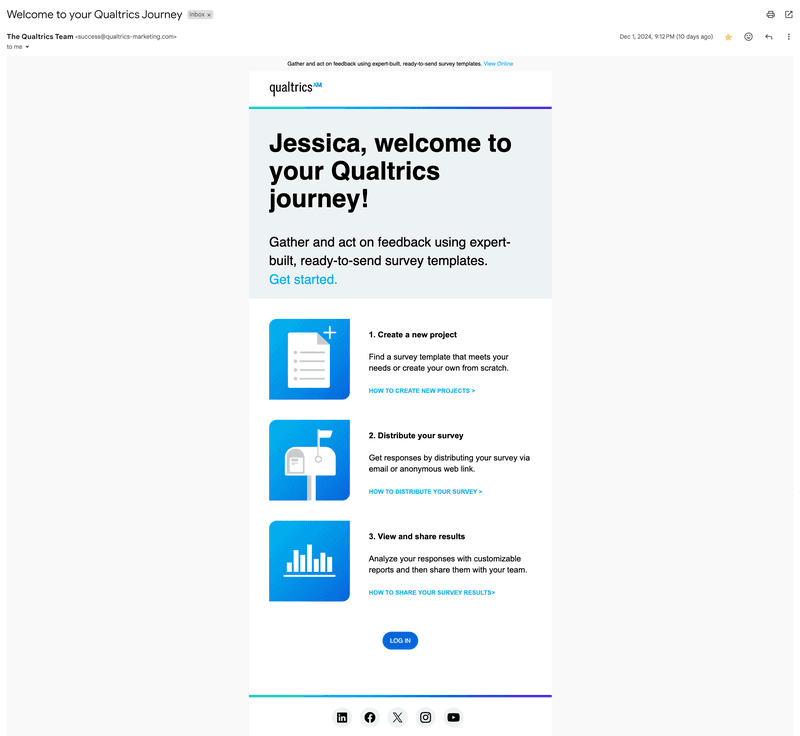Click the LOG IN button

[400, 641]
